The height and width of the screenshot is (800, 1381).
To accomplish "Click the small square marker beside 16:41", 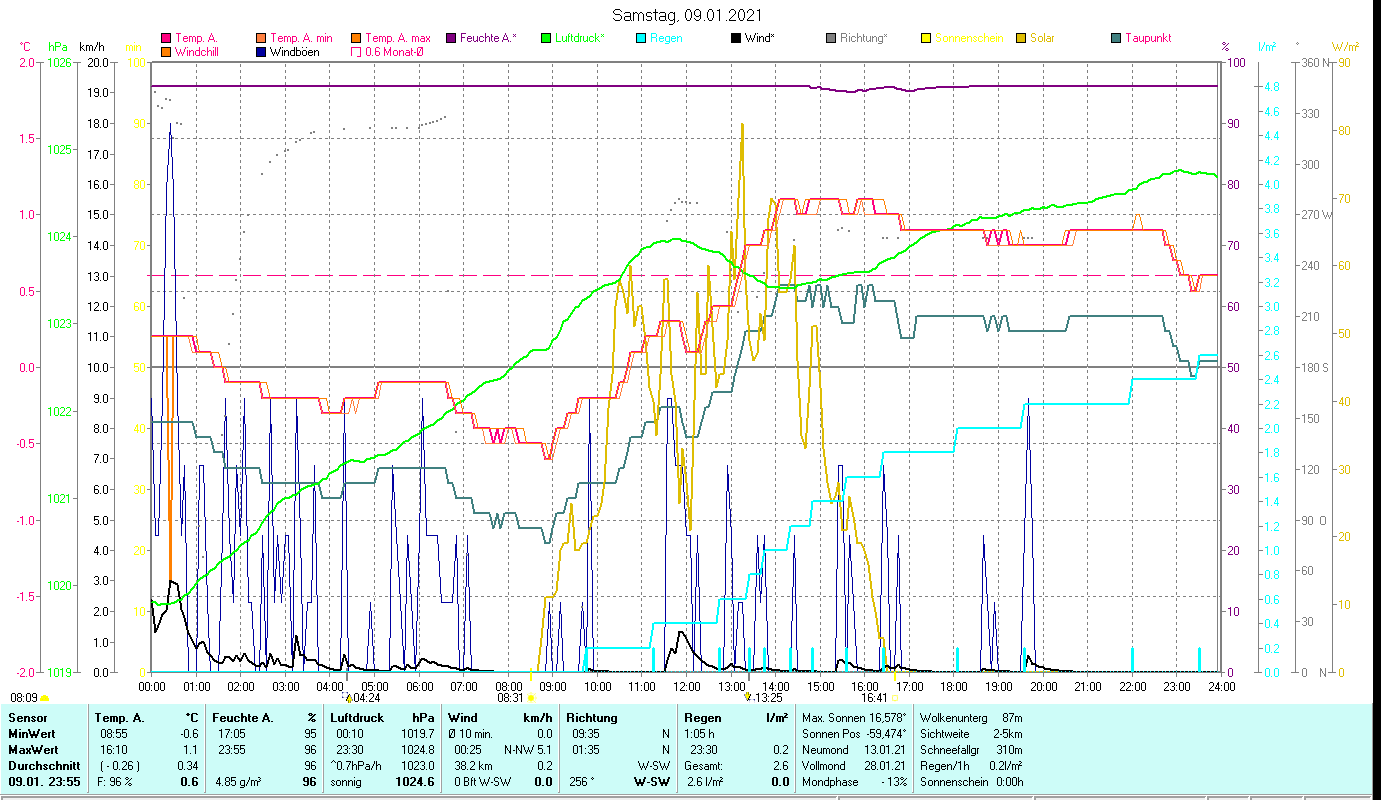I will pos(894,698).
